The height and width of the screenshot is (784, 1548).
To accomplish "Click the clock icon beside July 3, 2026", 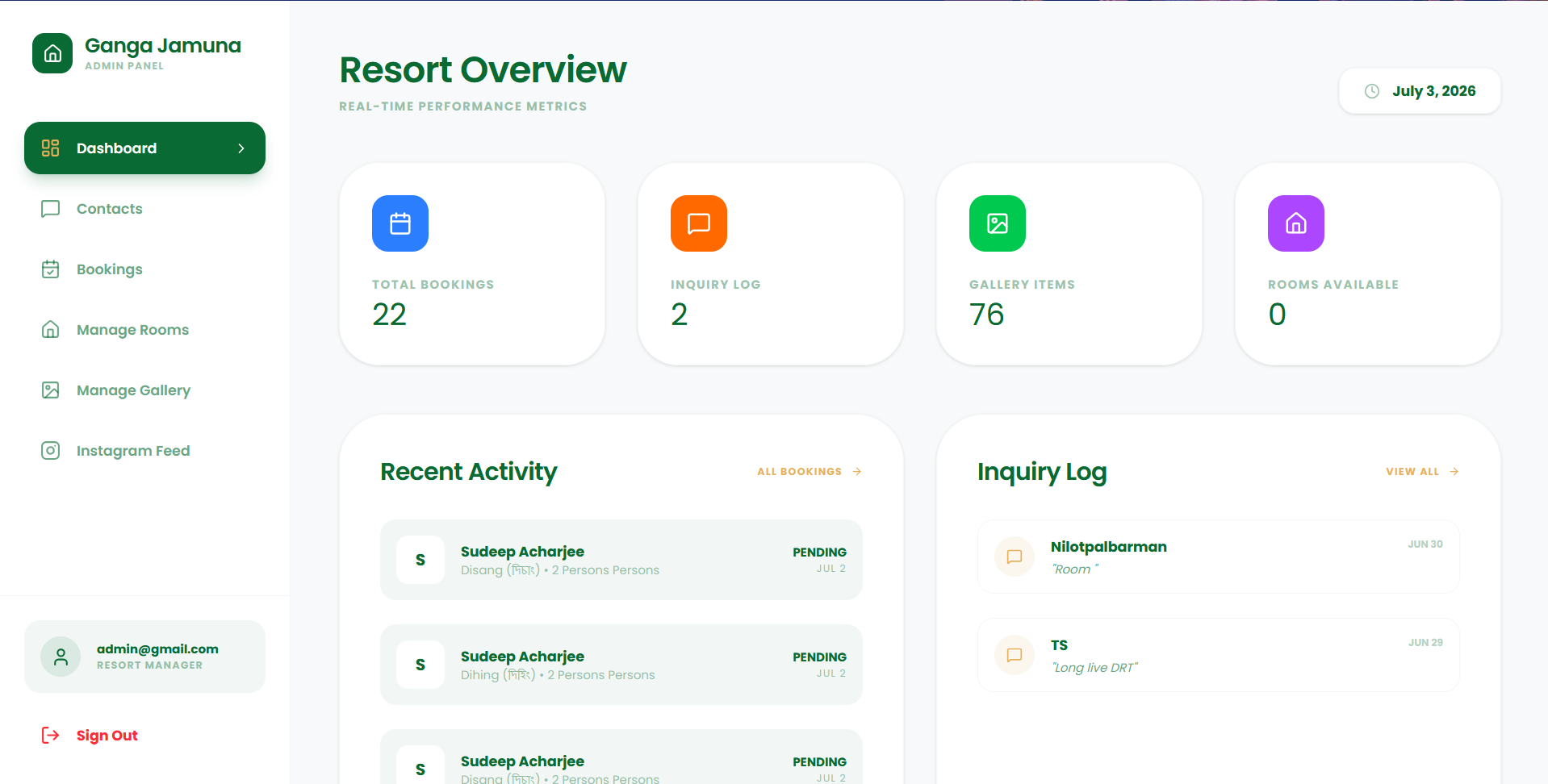I will 1372,91.
